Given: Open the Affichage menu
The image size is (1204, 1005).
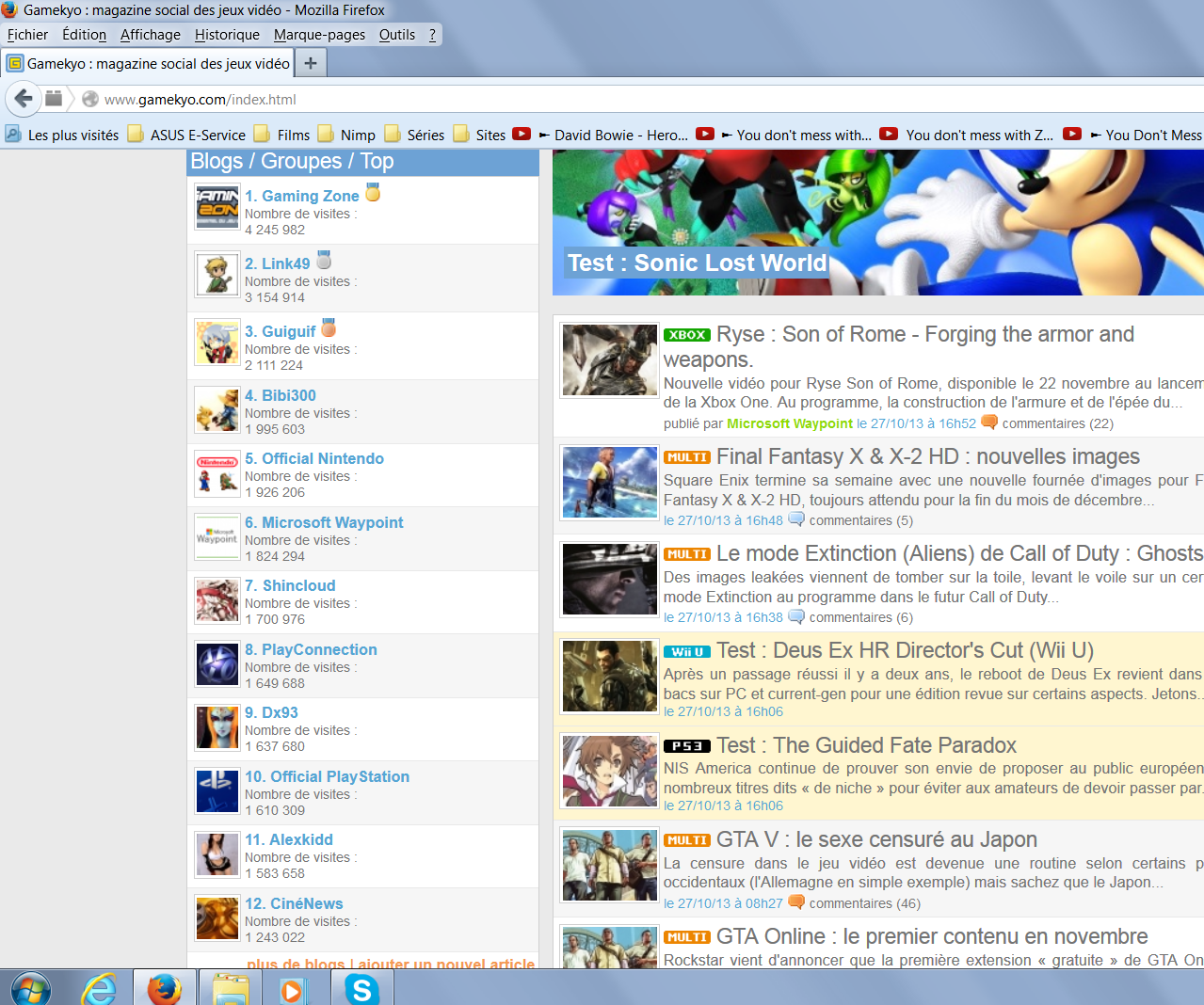Looking at the screenshot, I should pyautogui.click(x=151, y=35).
